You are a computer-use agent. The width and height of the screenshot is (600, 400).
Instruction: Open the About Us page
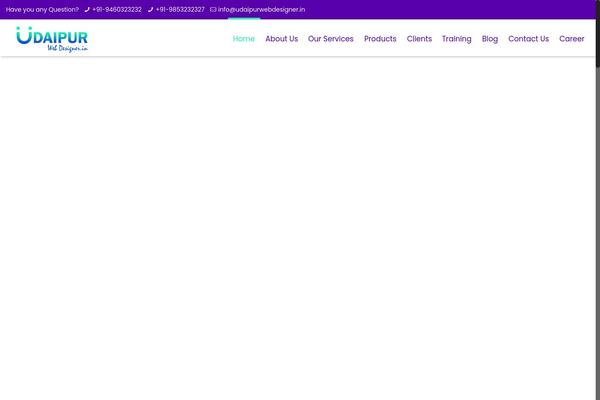pyautogui.click(x=282, y=39)
